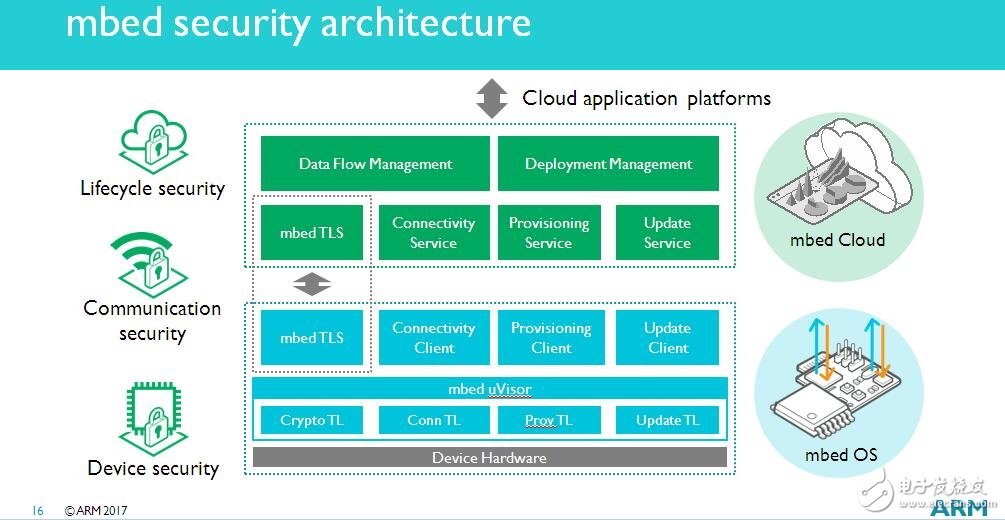1005x520 pixels.
Task: Click the green Provisioning Service box
Action: pos(549,233)
